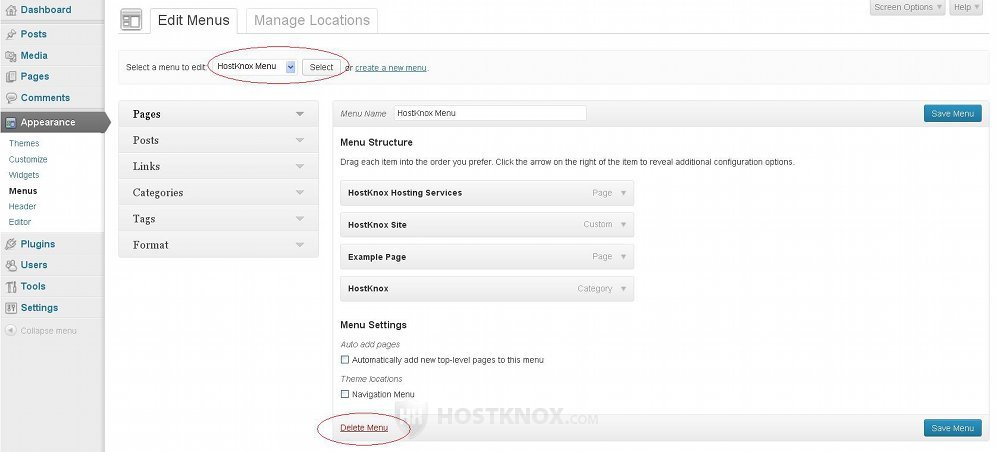This screenshot has width=996, height=452.
Task: Select the Appearance menu heading
Action: pos(48,123)
